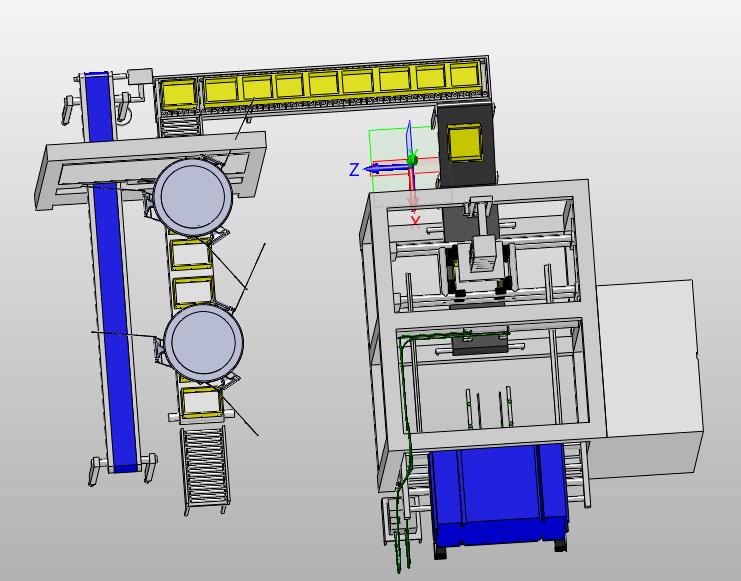Click the green origin sphere of the manipulator

point(413,159)
